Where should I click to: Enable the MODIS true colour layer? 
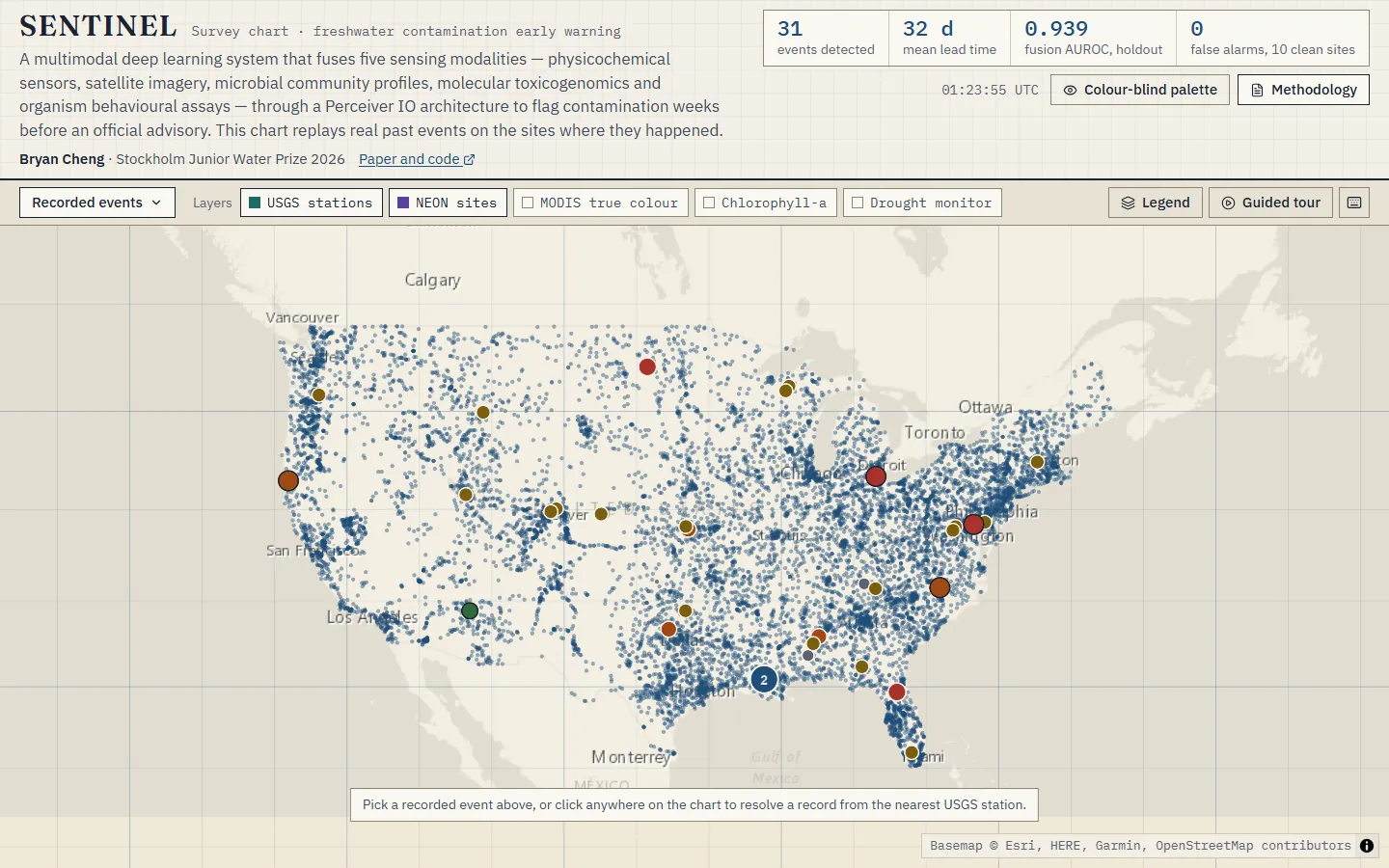[601, 203]
